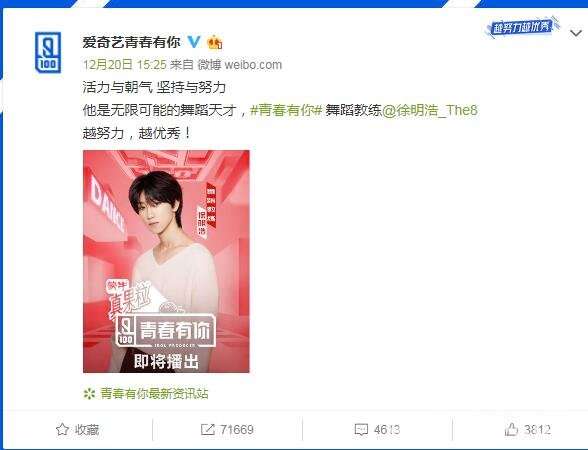Open the 爱奇艺青春有你 account name

pyautogui.click(x=131, y=42)
